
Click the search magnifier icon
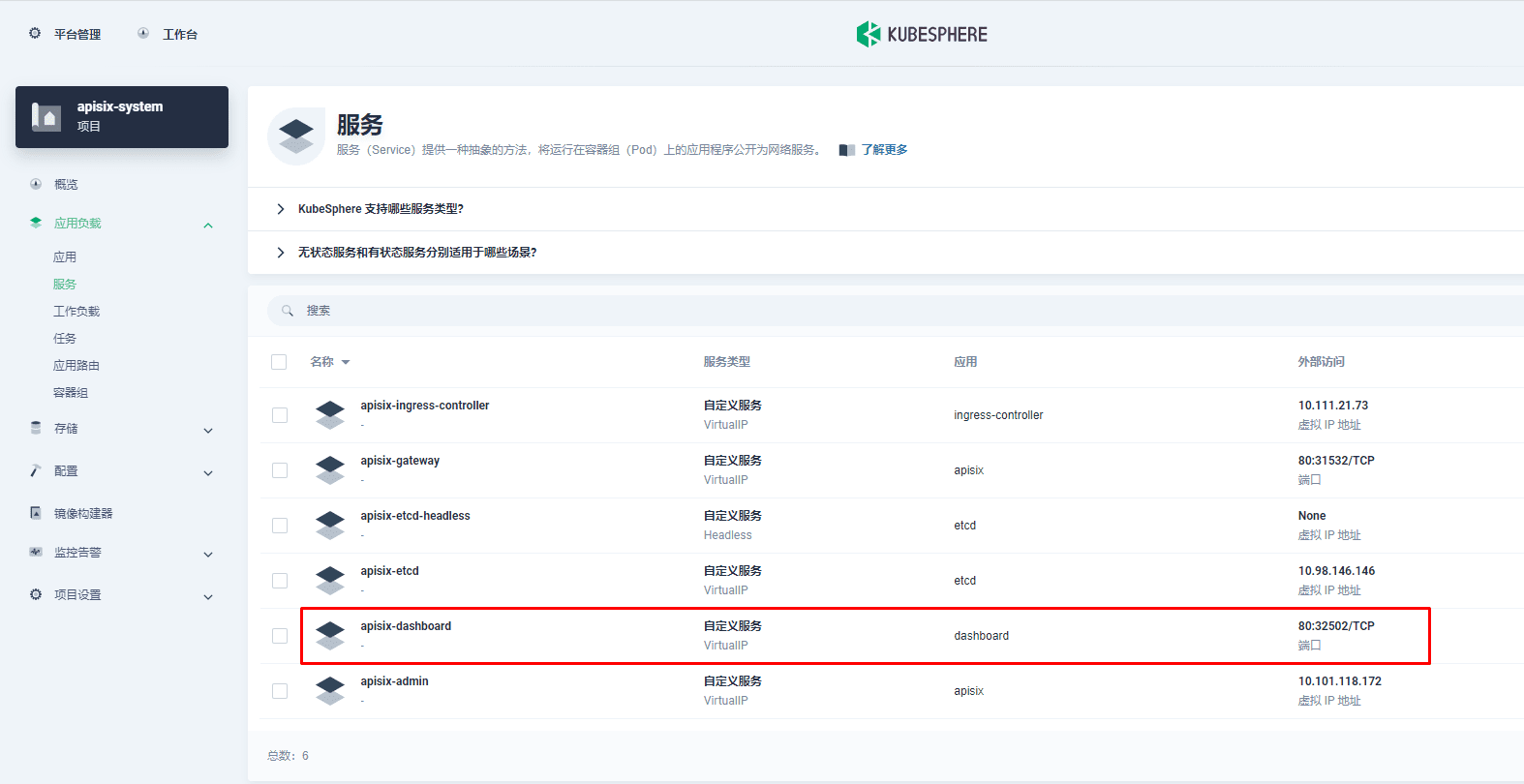tap(288, 311)
